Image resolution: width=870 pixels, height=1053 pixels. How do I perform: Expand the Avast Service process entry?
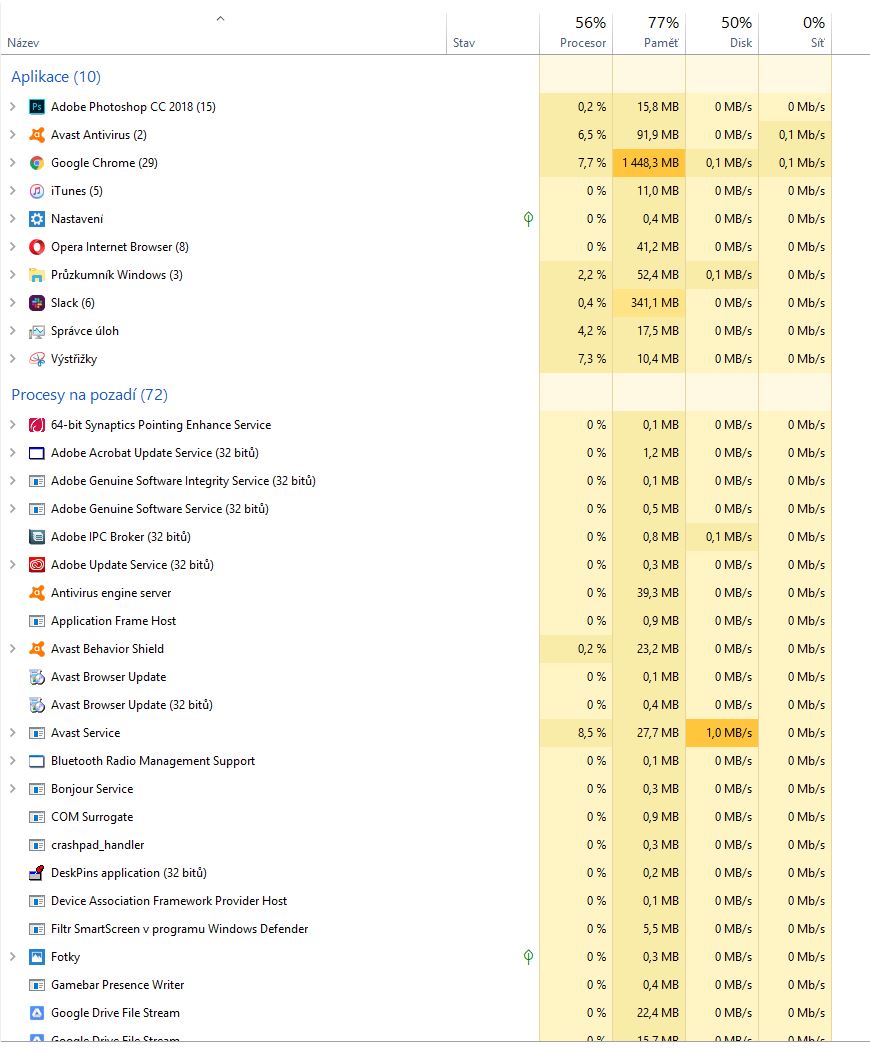point(12,733)
